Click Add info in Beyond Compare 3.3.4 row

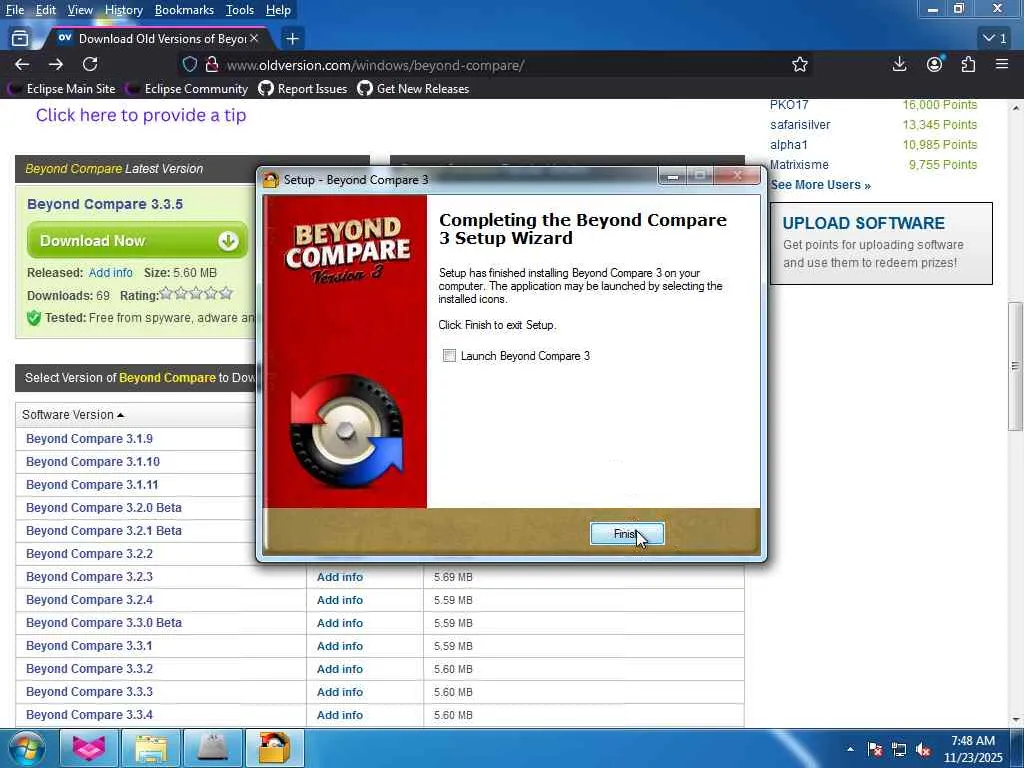[x=340, y=715]
